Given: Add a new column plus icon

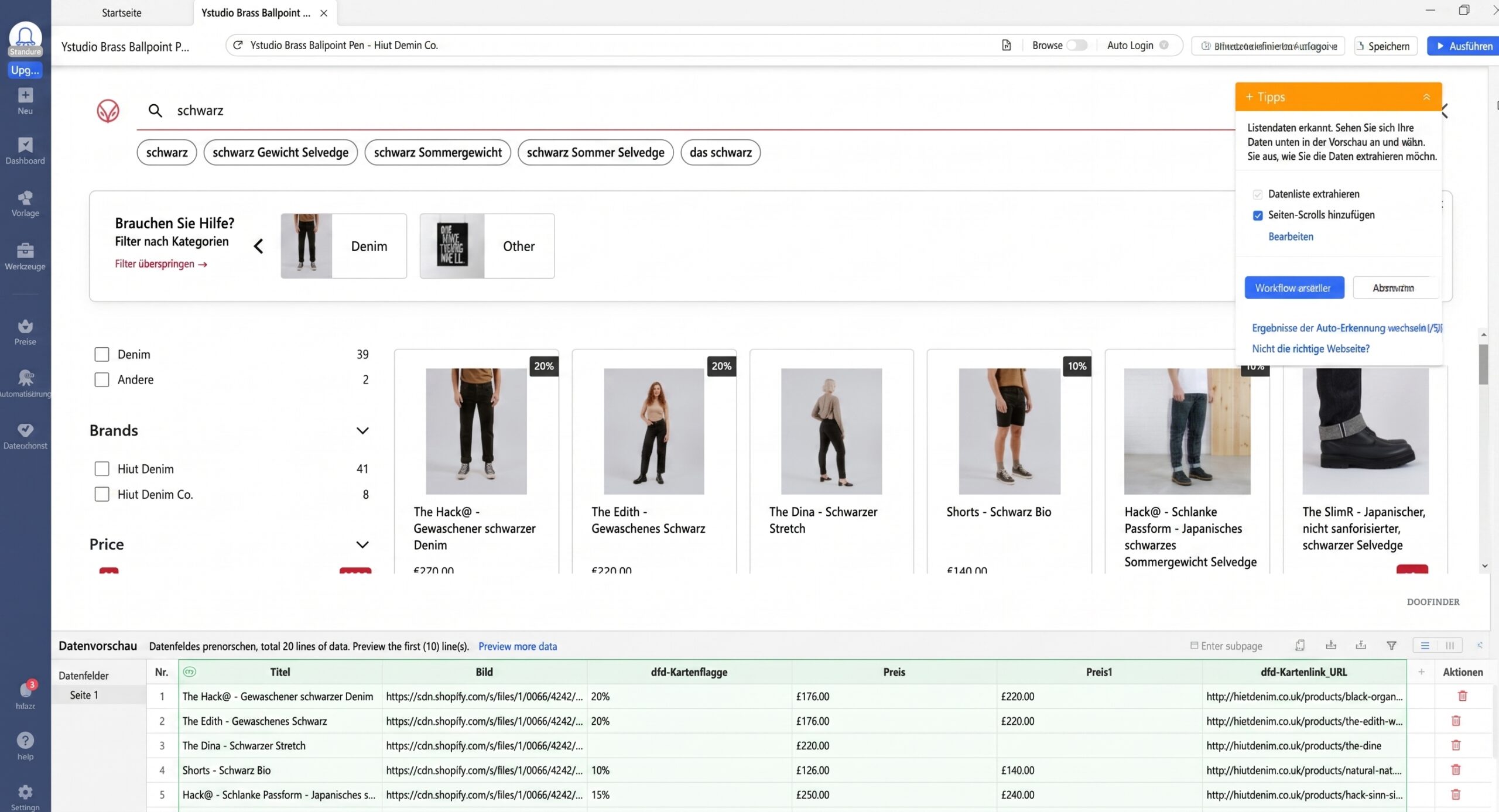Looking at the screenshot, I should pyautogui.click(x=1421, y=671).
